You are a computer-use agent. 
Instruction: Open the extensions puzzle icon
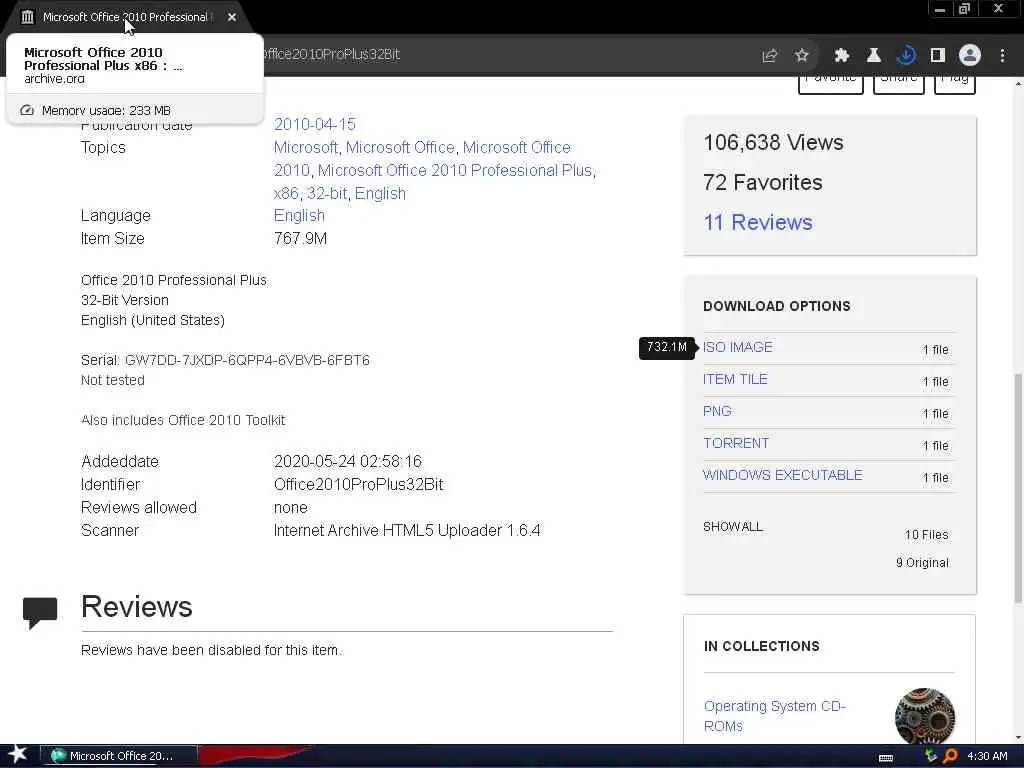tap(842, 56)
